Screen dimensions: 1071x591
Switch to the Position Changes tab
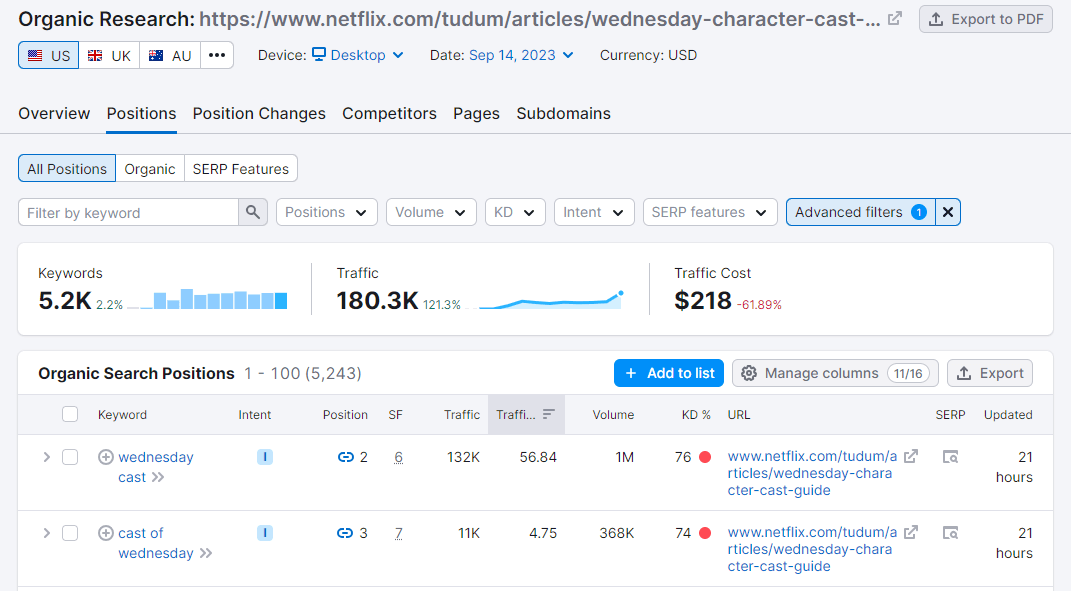[259, 113]
